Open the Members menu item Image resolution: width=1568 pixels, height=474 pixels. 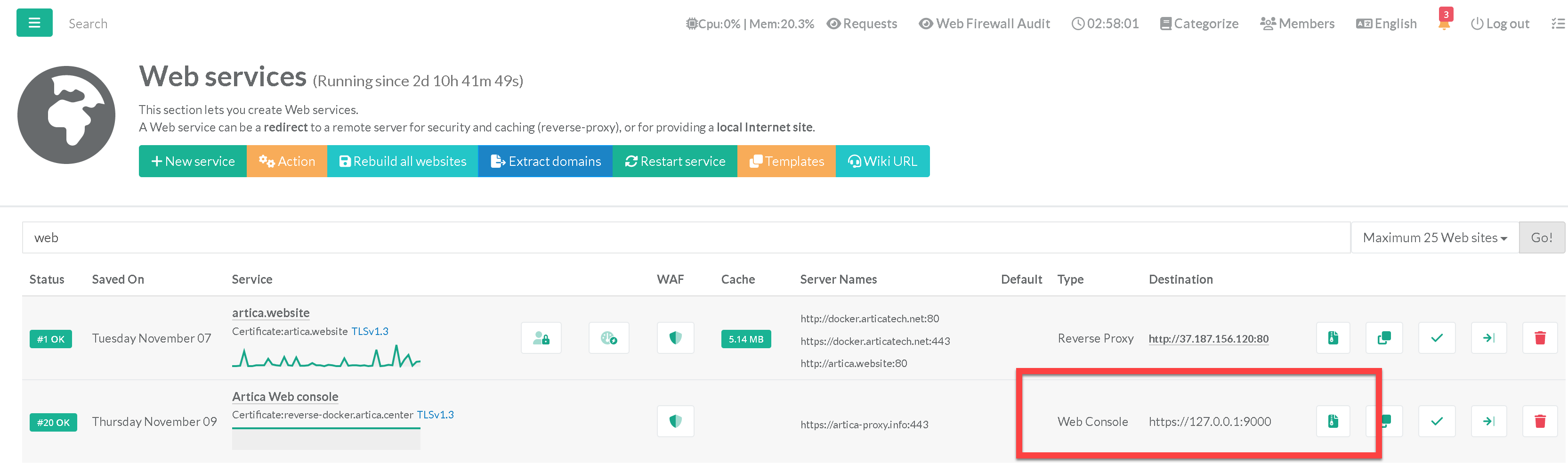click(1297, 24)
